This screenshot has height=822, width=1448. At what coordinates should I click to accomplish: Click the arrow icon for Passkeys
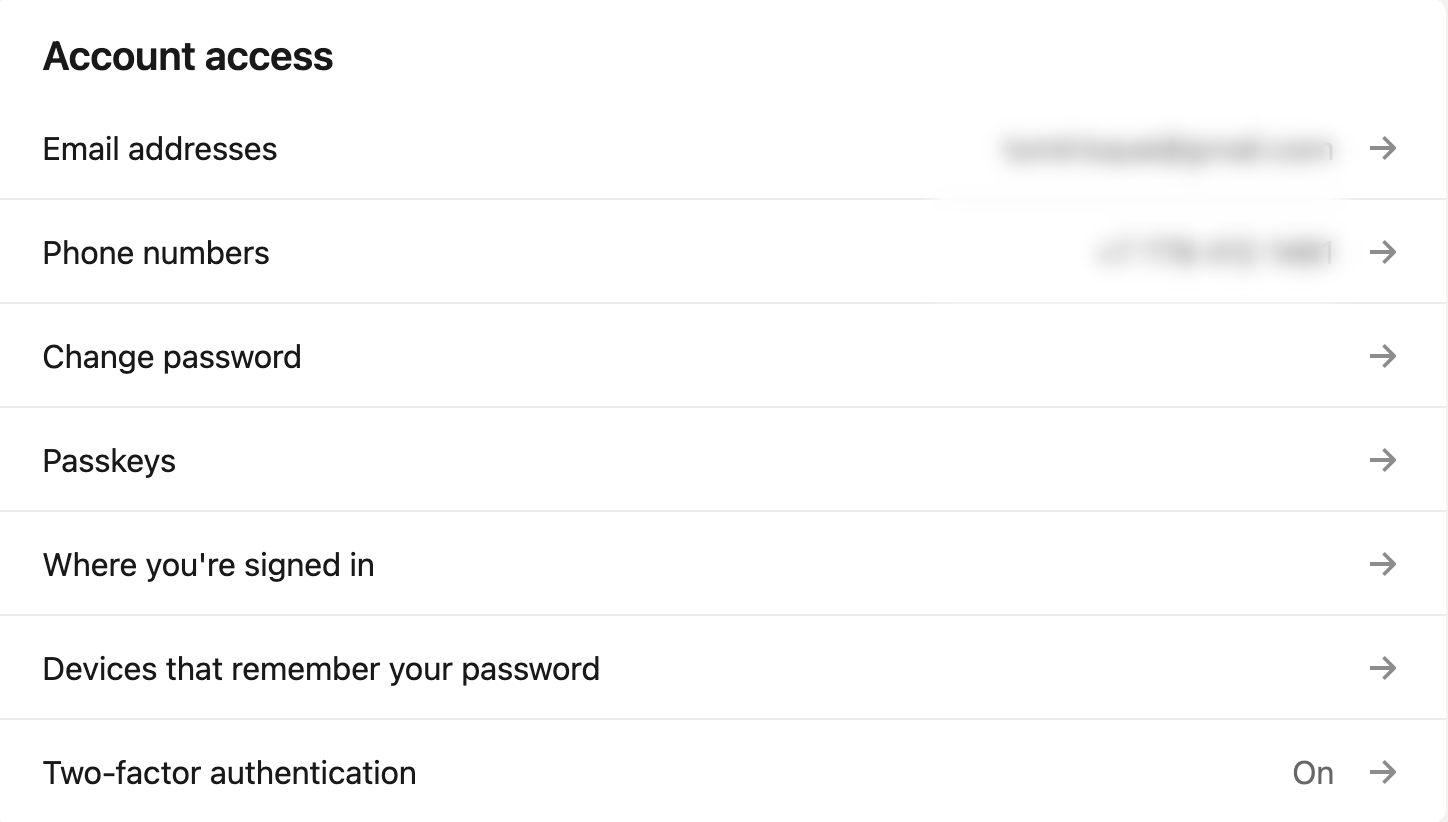(1382, 460)
